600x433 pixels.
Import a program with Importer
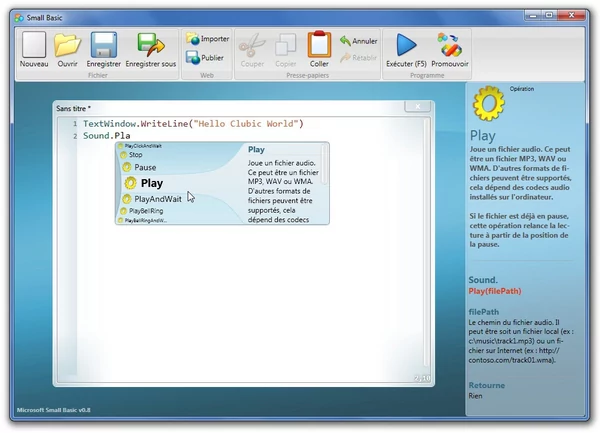click(207, 39)
